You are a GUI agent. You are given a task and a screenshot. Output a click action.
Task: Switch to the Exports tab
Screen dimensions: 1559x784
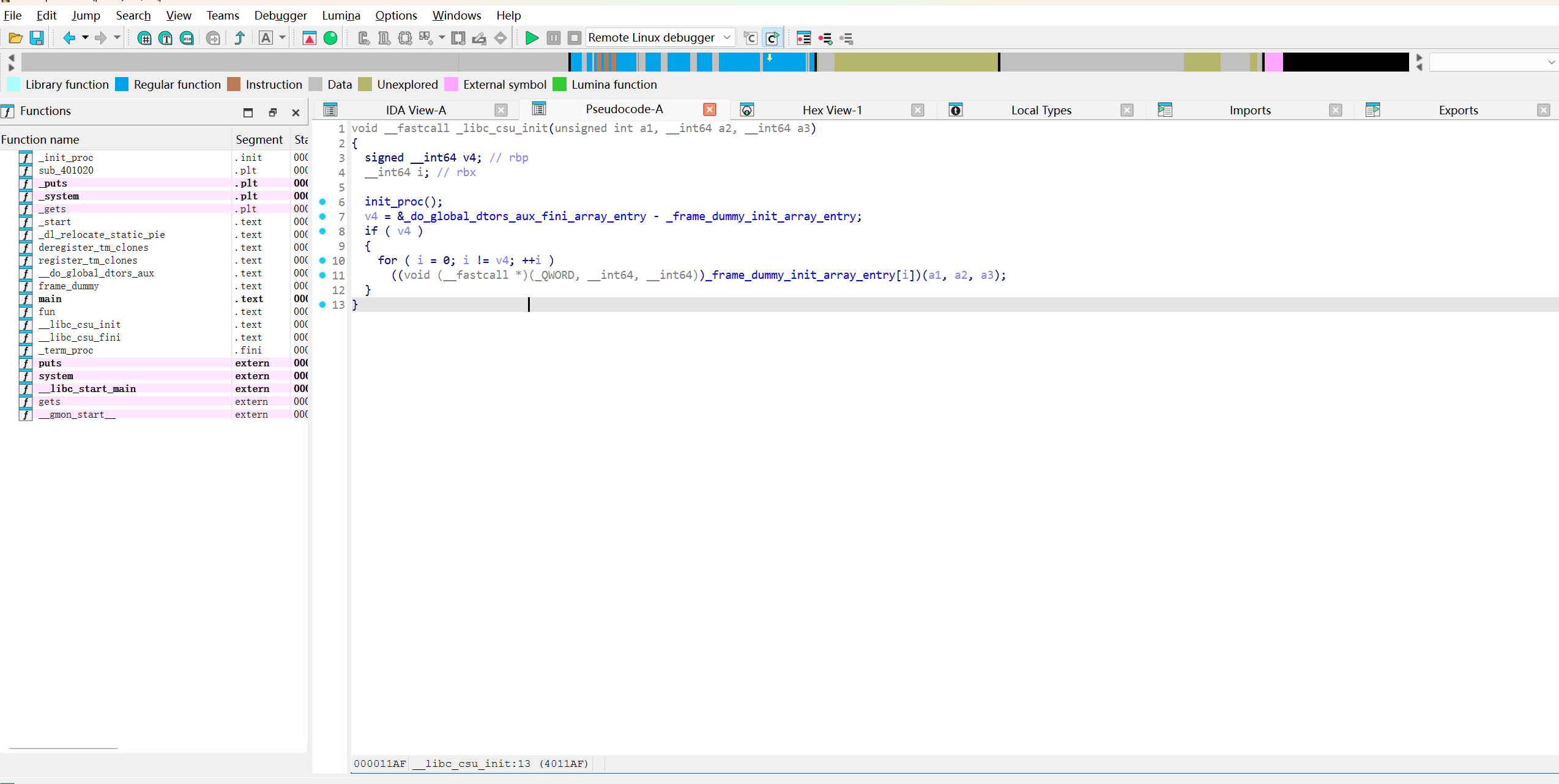(x=1458, y=110)
